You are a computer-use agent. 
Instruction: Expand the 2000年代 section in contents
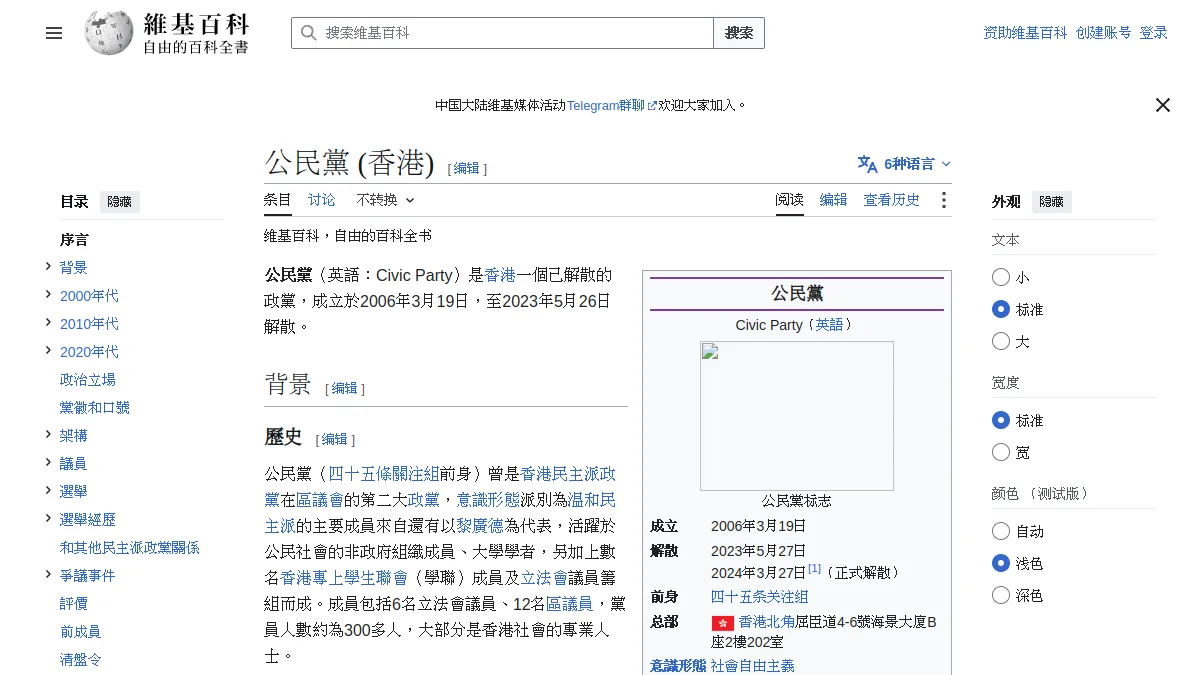(48, 294)
